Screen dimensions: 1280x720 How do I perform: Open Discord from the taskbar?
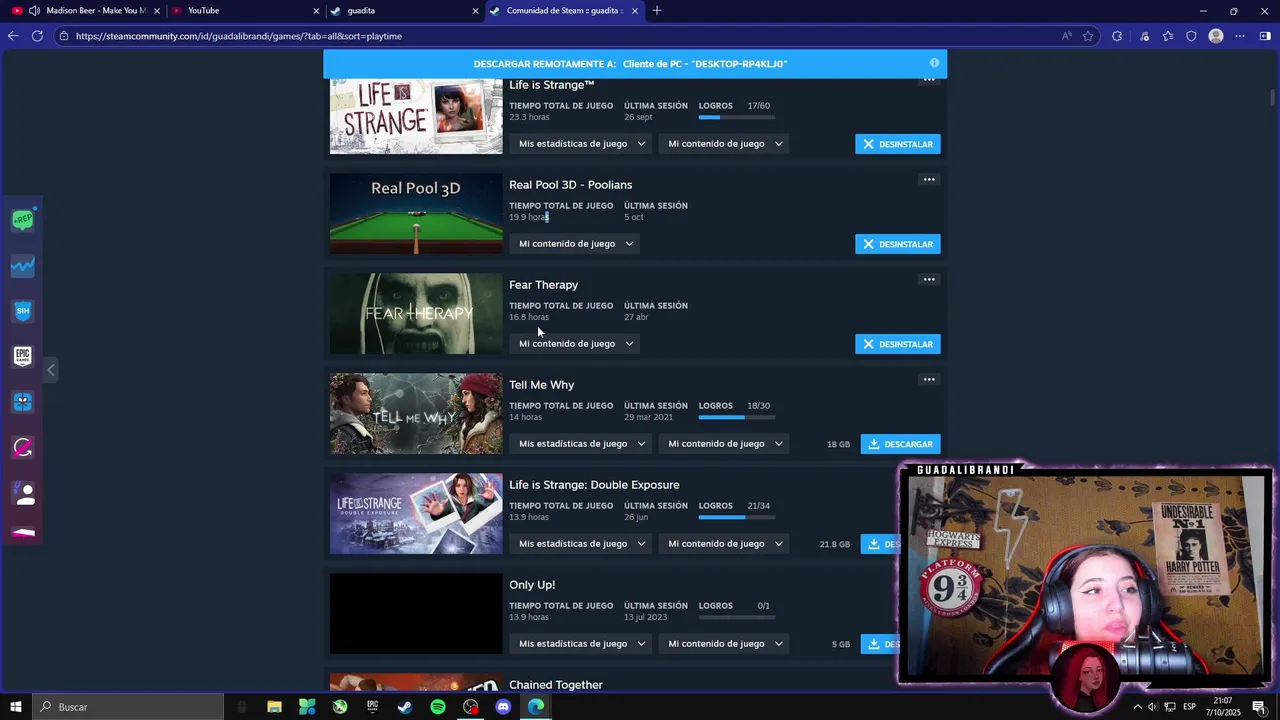[x=503, y=707]
